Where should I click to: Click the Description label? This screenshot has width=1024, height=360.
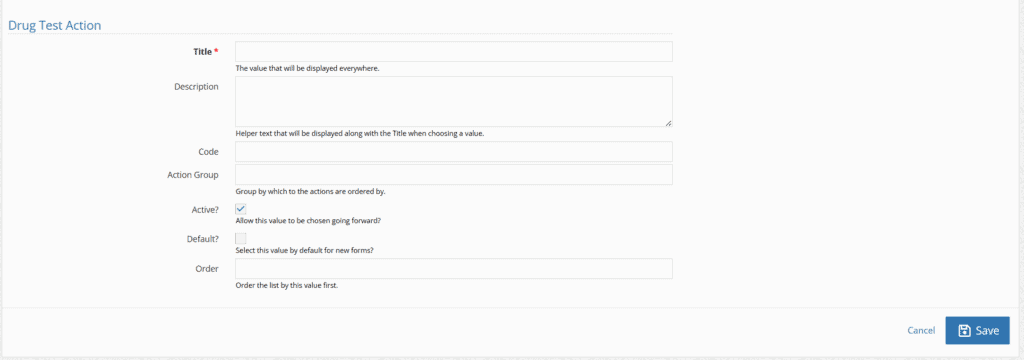[196, 86]
